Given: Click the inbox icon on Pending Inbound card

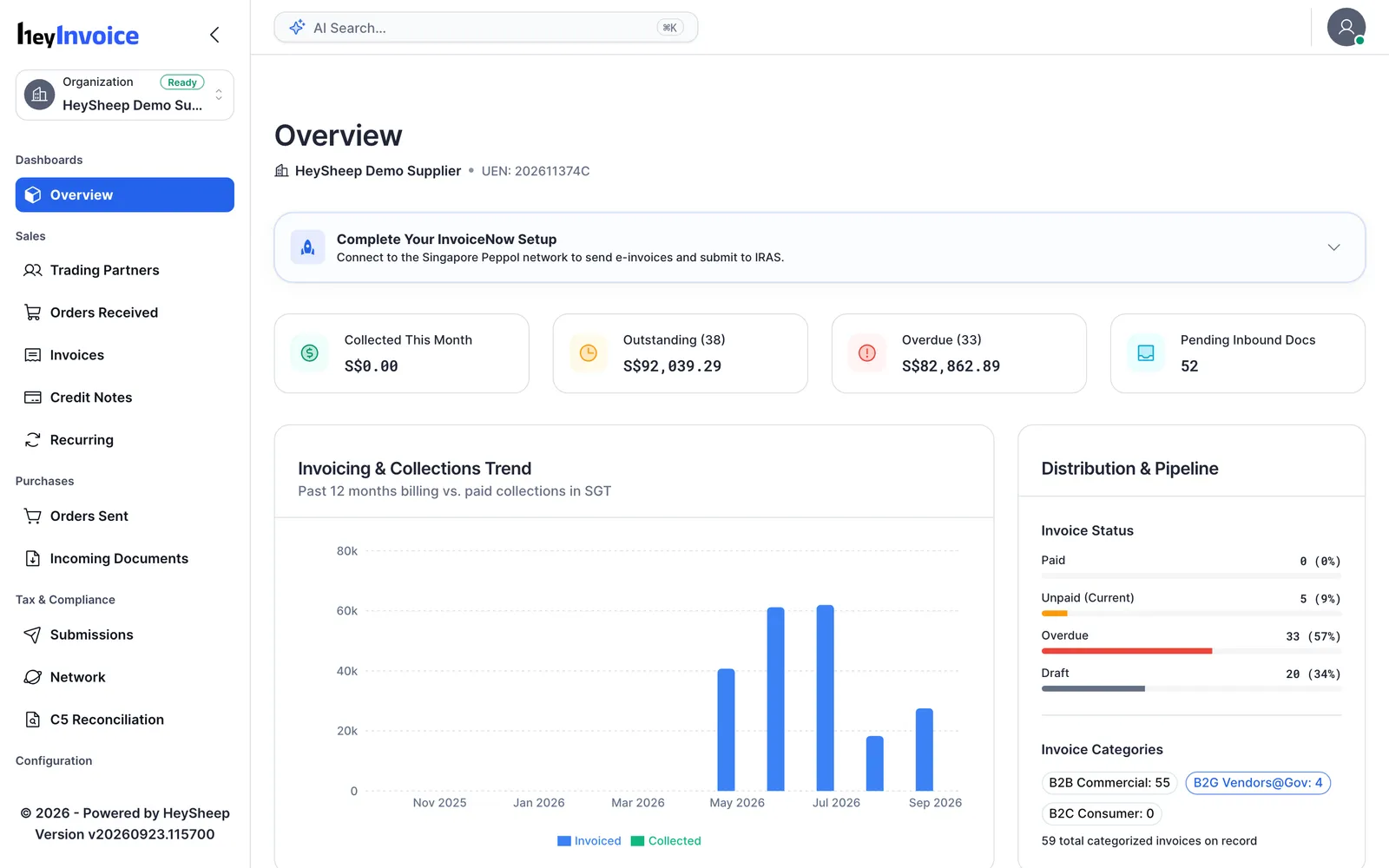Looking at the screenshot, I should [1146, 353].
